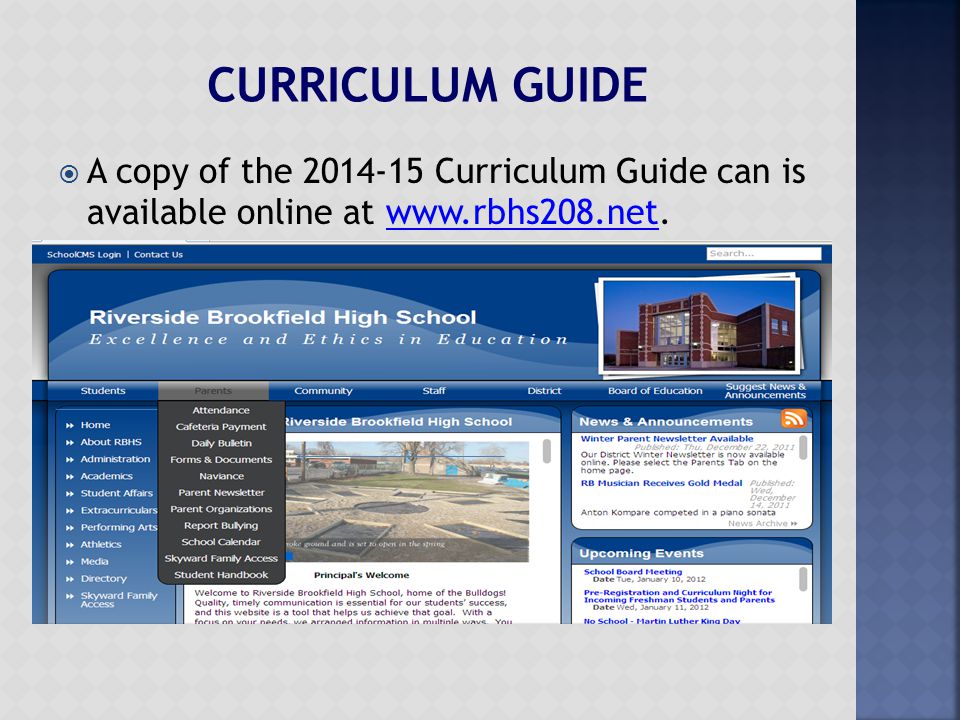Click the Riverside Brookfield High School banner title
Screen dimensions: 960x720
tap(282, 317)
